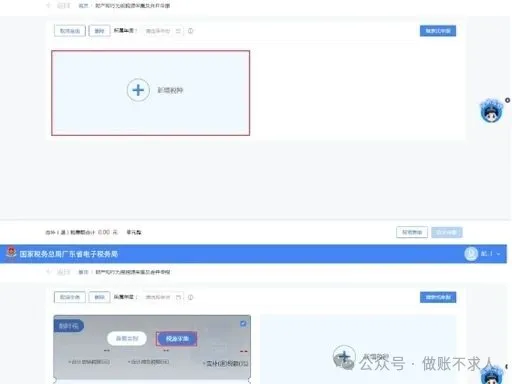Click the home link in the lower breadcrumb
Screen dimensions: 512x384
pyautogui.click(x=83, y=272)
